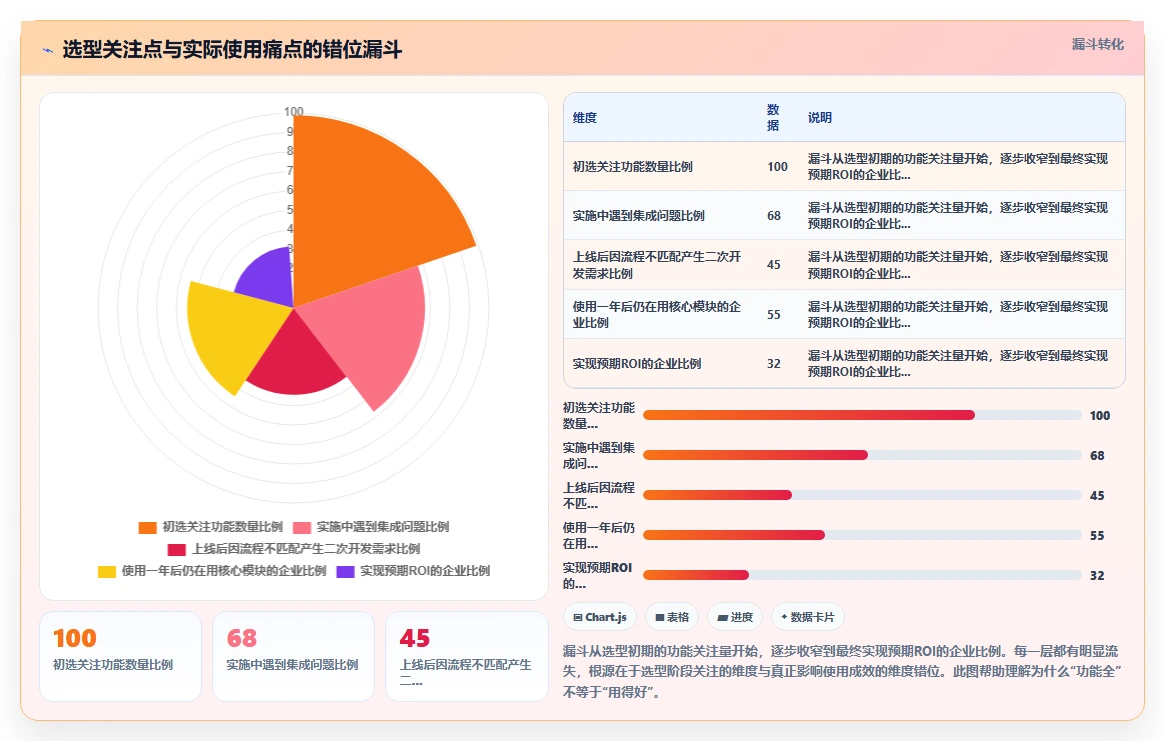Screen dimensions: 1165x741
Task: Toggle orange legend swatch 初选关注功能数量比例
Action: (x=147, y=528)
